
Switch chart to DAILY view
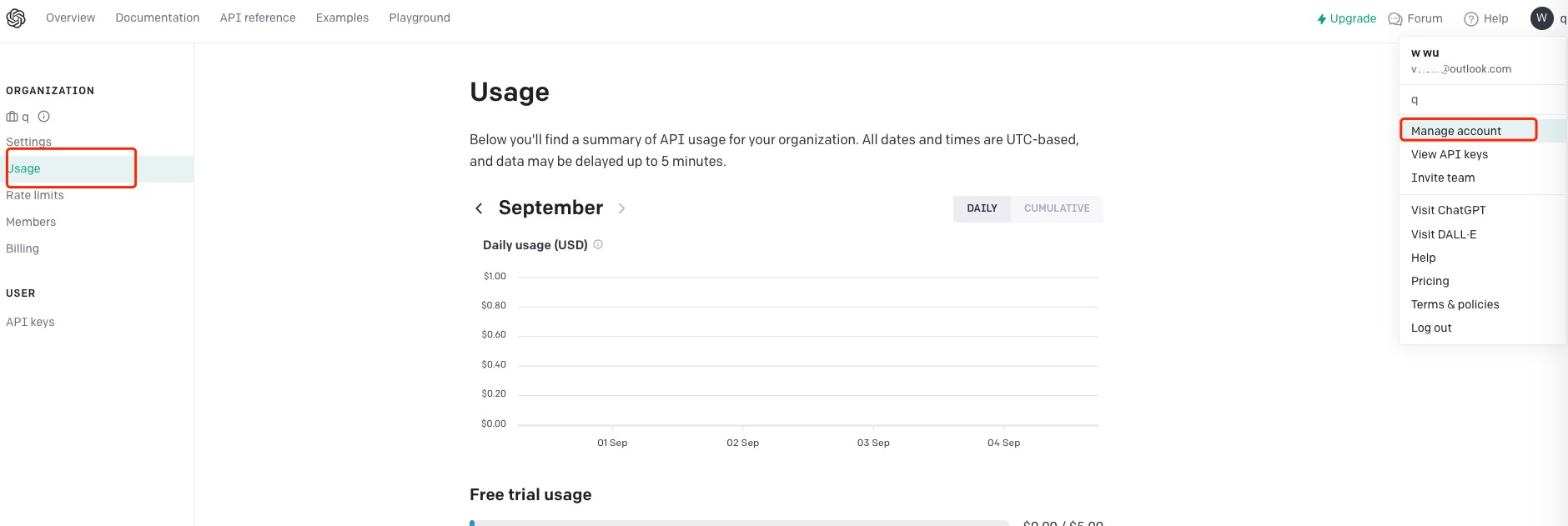982,208
